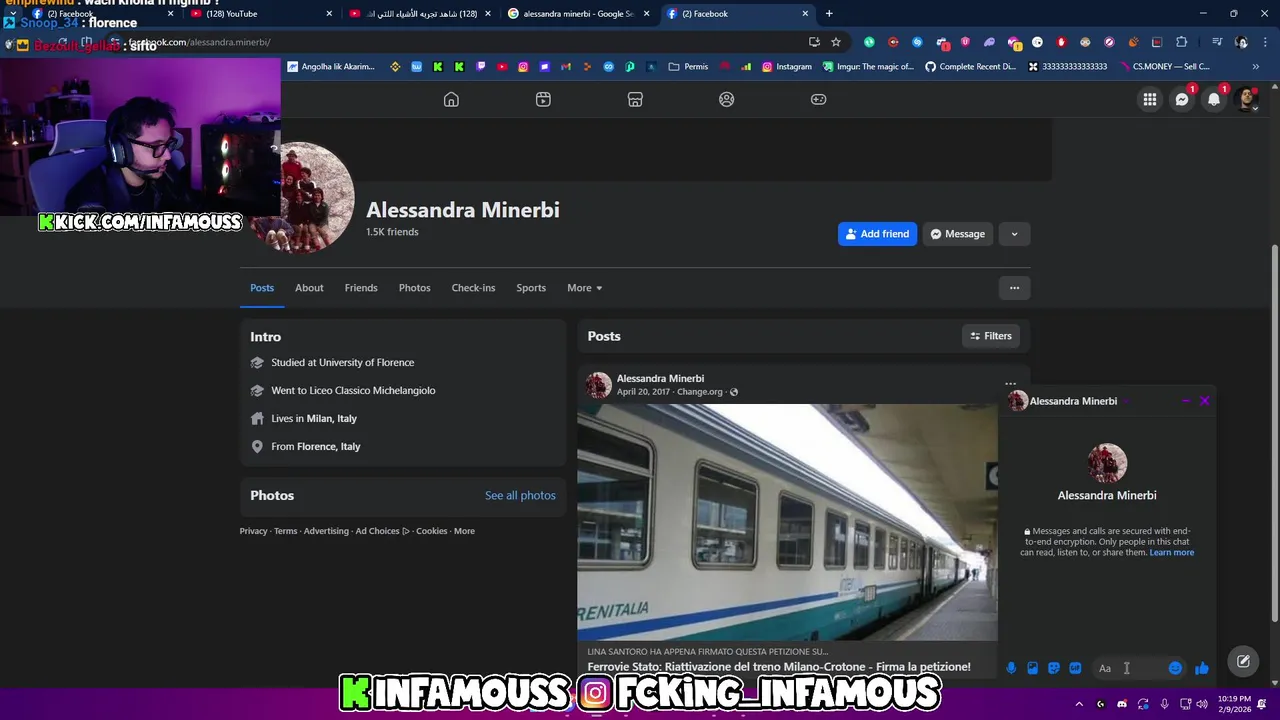The height and width of the screenshot is (720, 1280).
Task: Attach a photo in the chat
Action: tap(1032, 668)
